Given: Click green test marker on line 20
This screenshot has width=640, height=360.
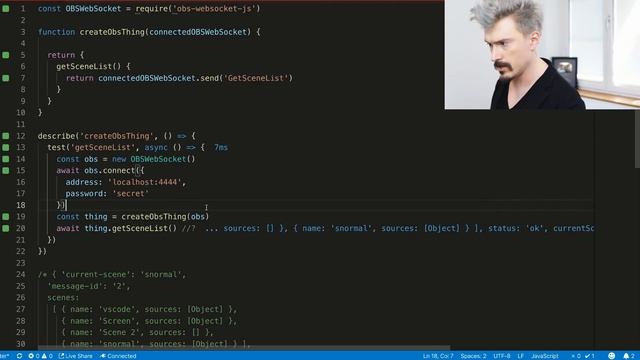Looking at the screenshot, I should click(6, 228).
